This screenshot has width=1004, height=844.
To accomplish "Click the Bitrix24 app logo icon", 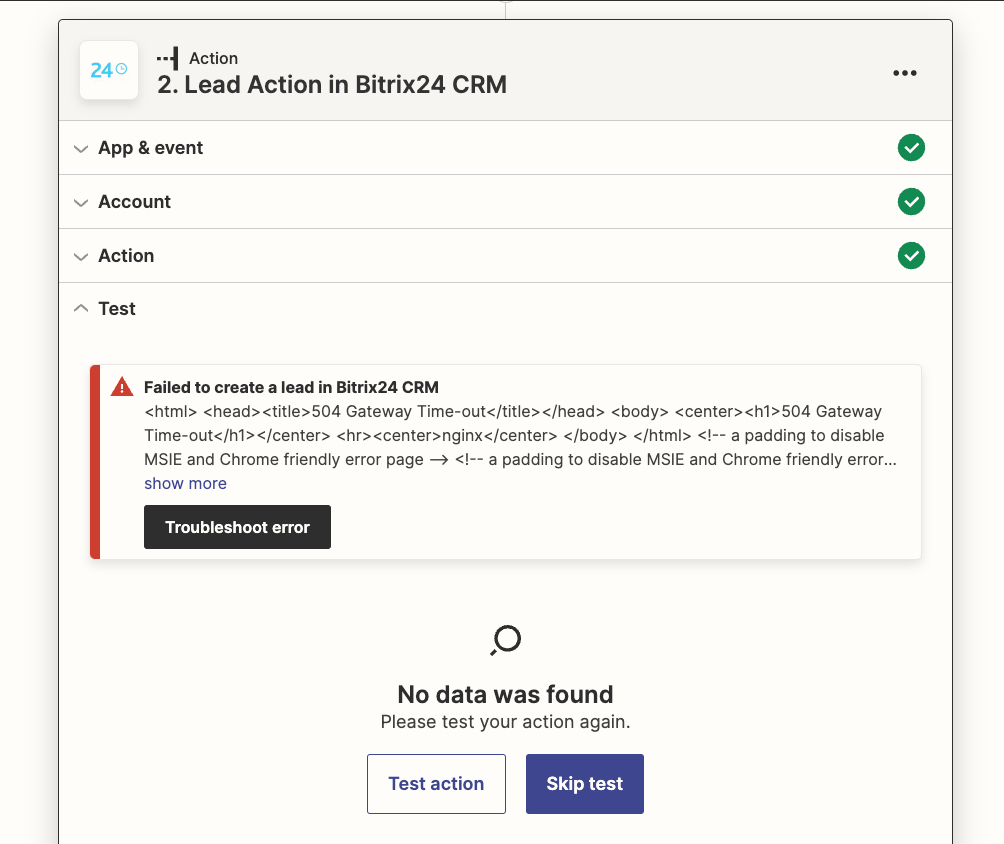I will [x=109, y=70].
